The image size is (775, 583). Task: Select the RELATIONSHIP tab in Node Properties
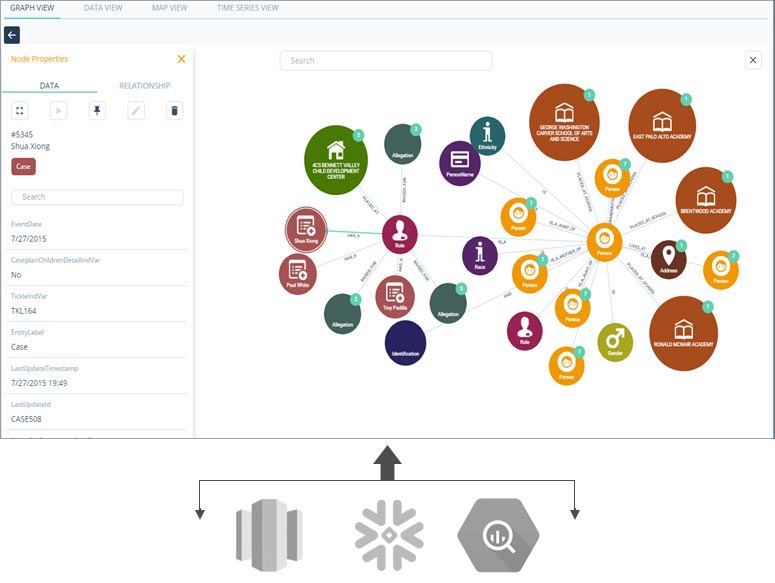(144, 85)
